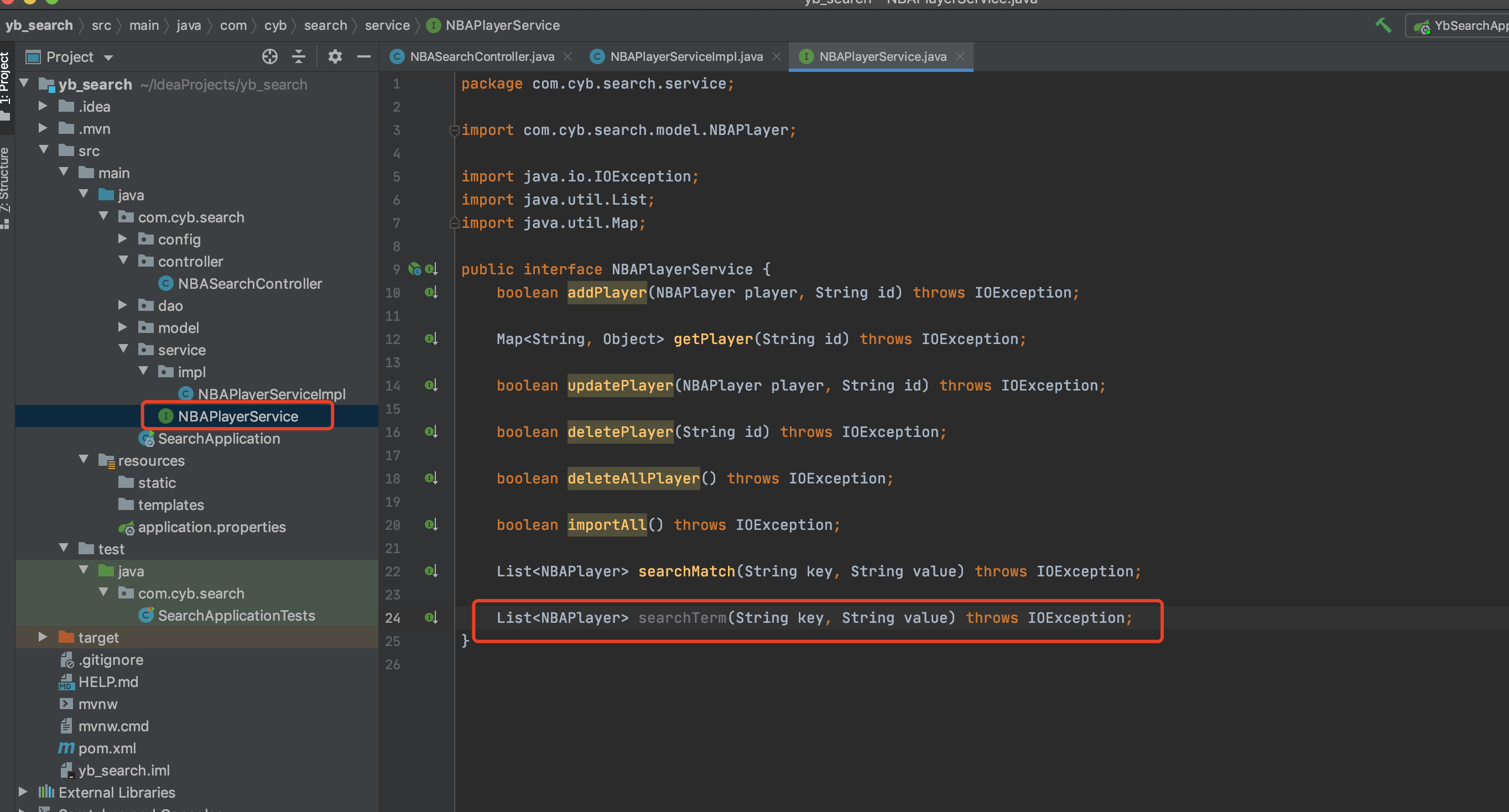The width and height of the screenshot is (1509, 812).
Task: Collapse the yb_search root project node
Action: click(24, 84)
